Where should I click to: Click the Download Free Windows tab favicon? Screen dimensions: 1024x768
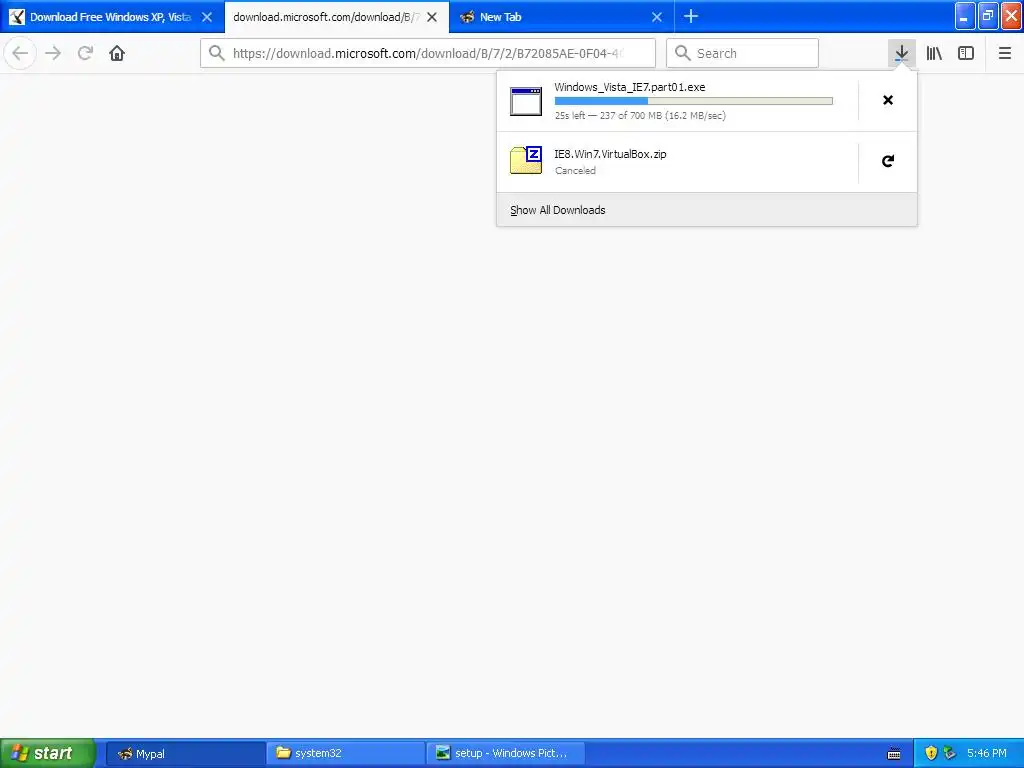[x=17, y=17]
